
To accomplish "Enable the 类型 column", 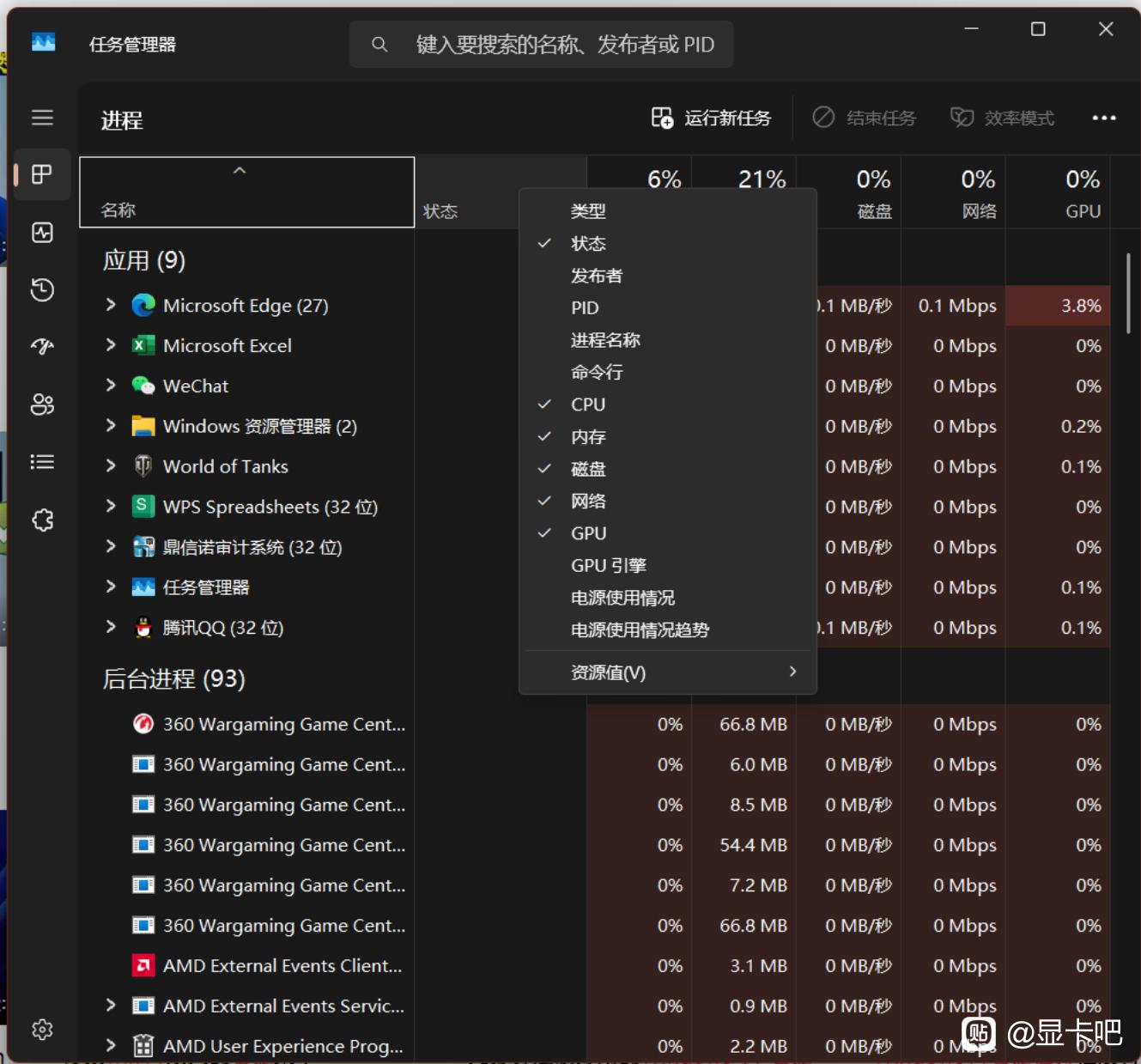I will point(667,211).
